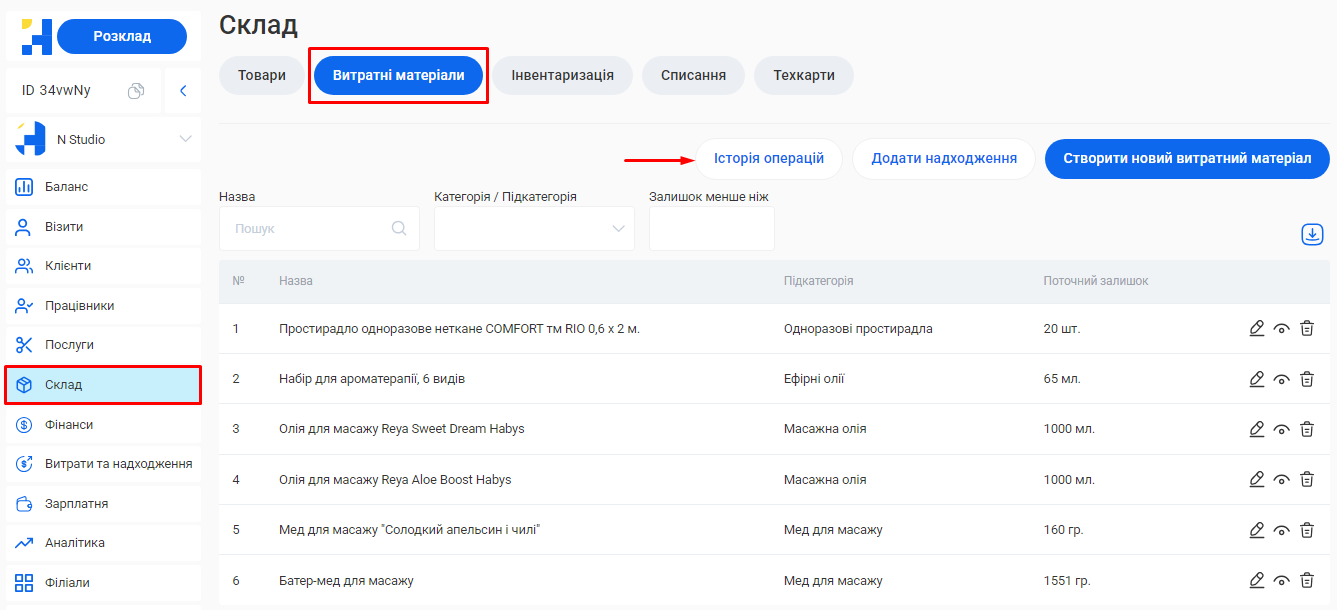The height and width of the screenshot is (610, 1337).
Task: Open eye preview for 'Олія для масажу Reya Sweet Dream'
Action: (1282, 428)
